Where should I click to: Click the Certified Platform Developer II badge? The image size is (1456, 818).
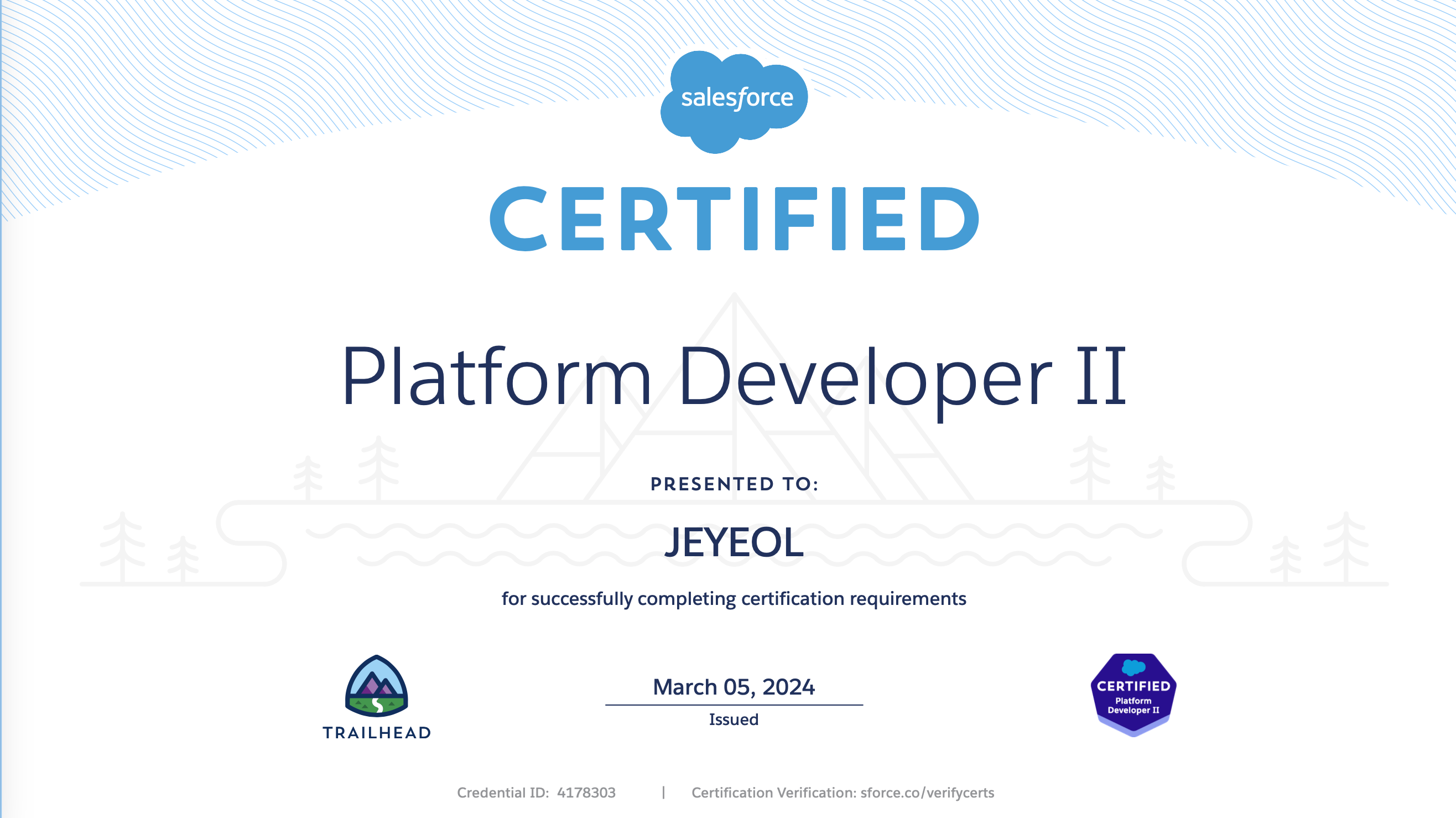(1133, 694)
